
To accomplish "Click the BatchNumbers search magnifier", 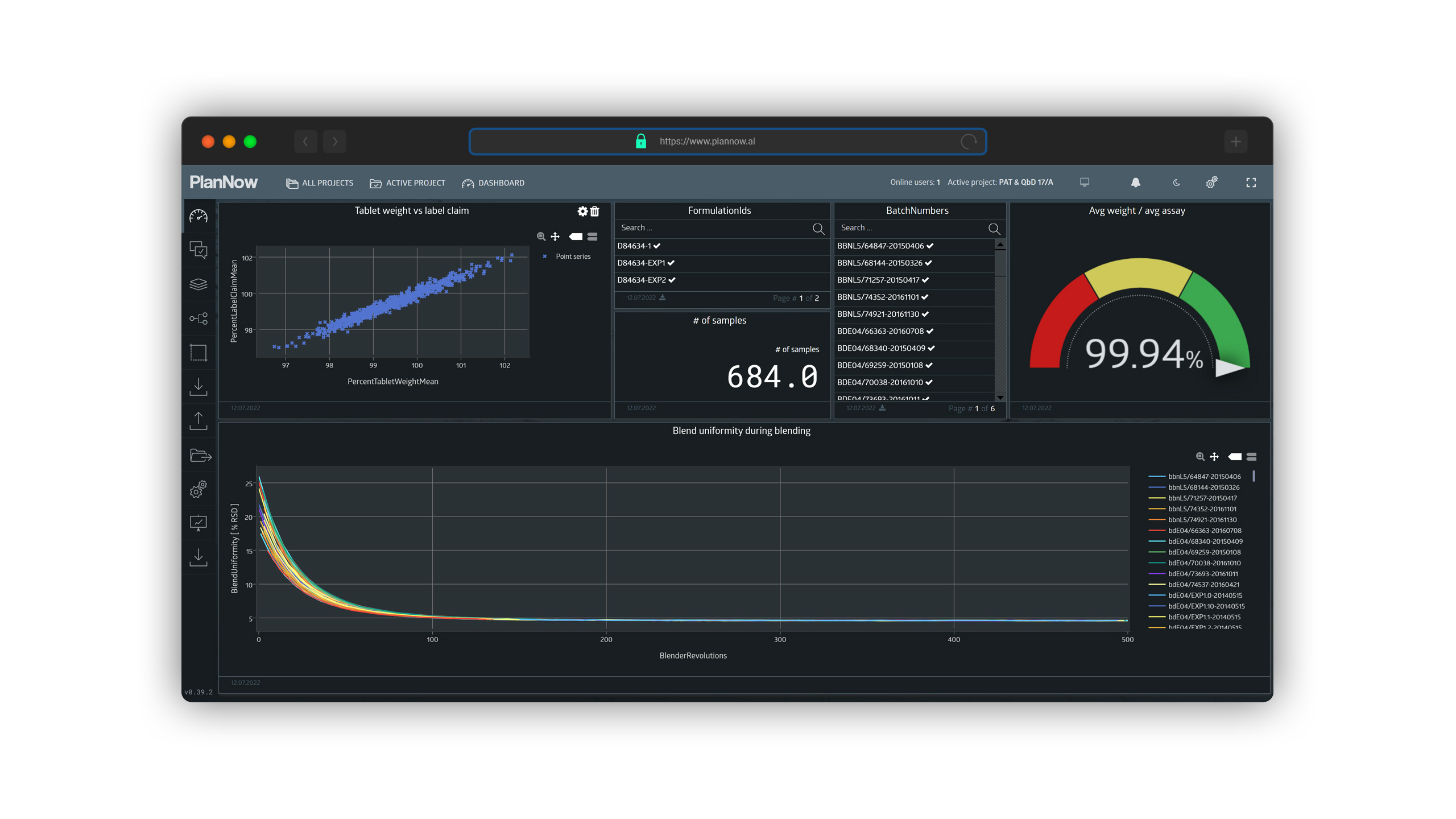I will coord(994,228).
